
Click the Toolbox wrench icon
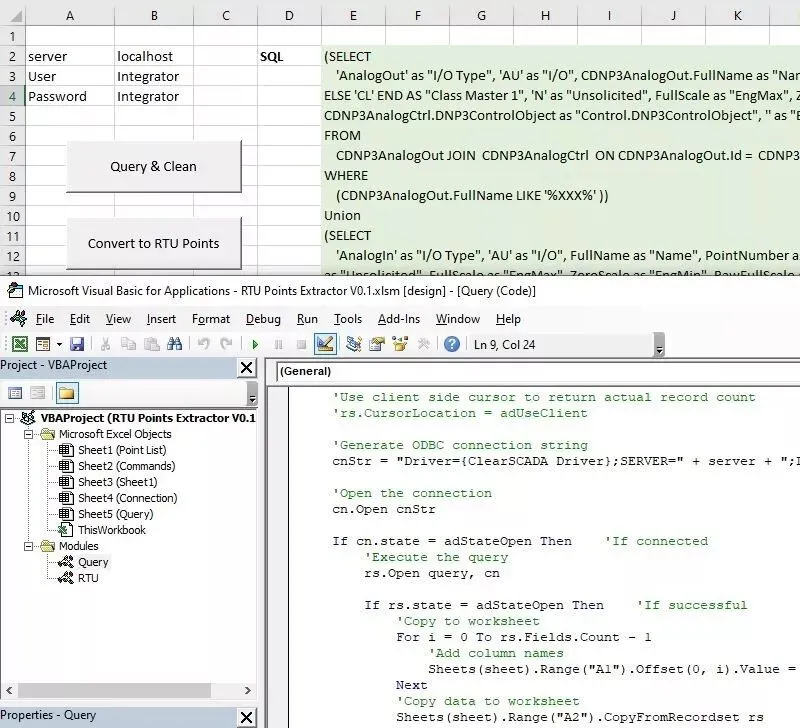point(423,344)
